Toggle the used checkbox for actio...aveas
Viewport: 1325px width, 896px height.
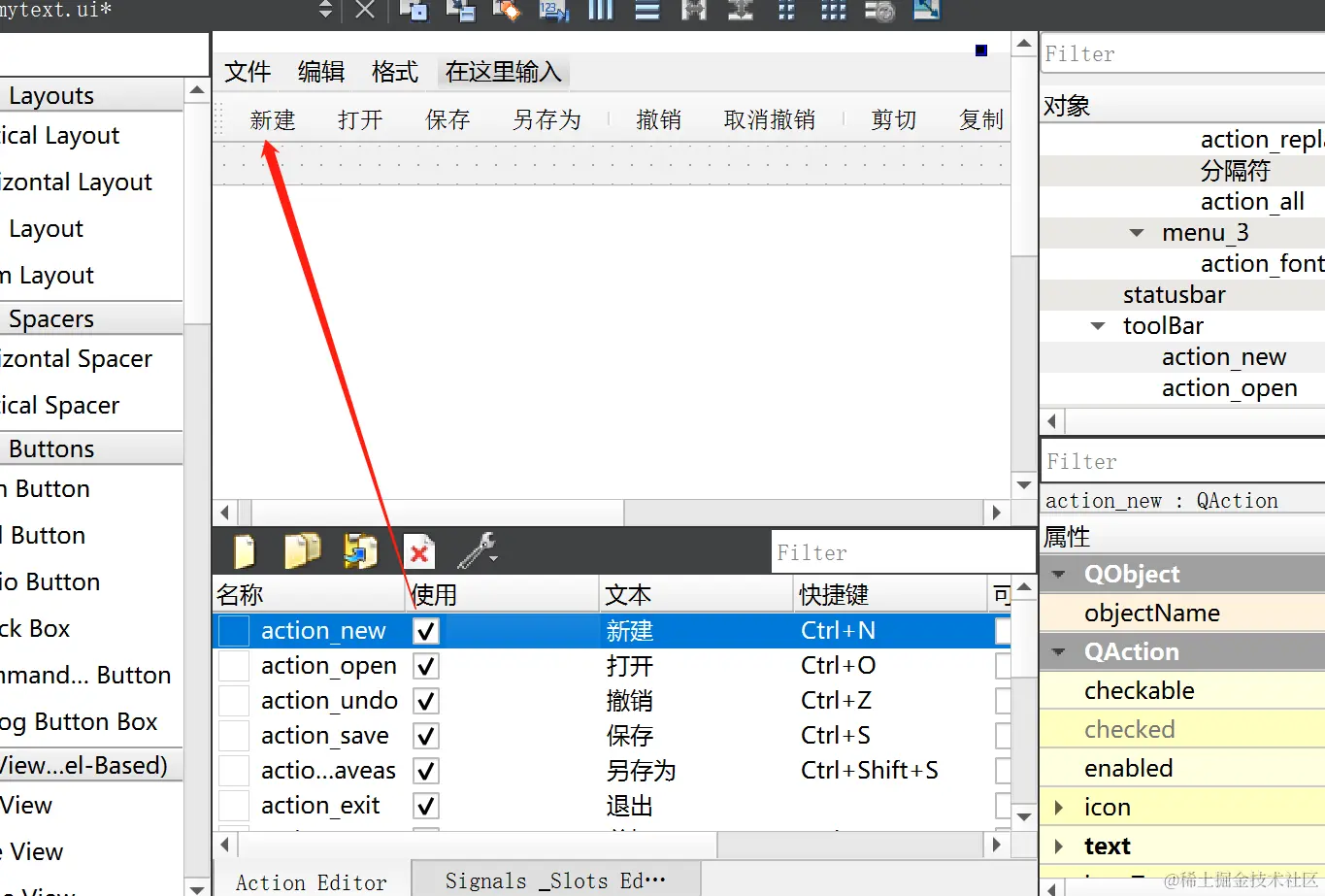pos(425,771)
